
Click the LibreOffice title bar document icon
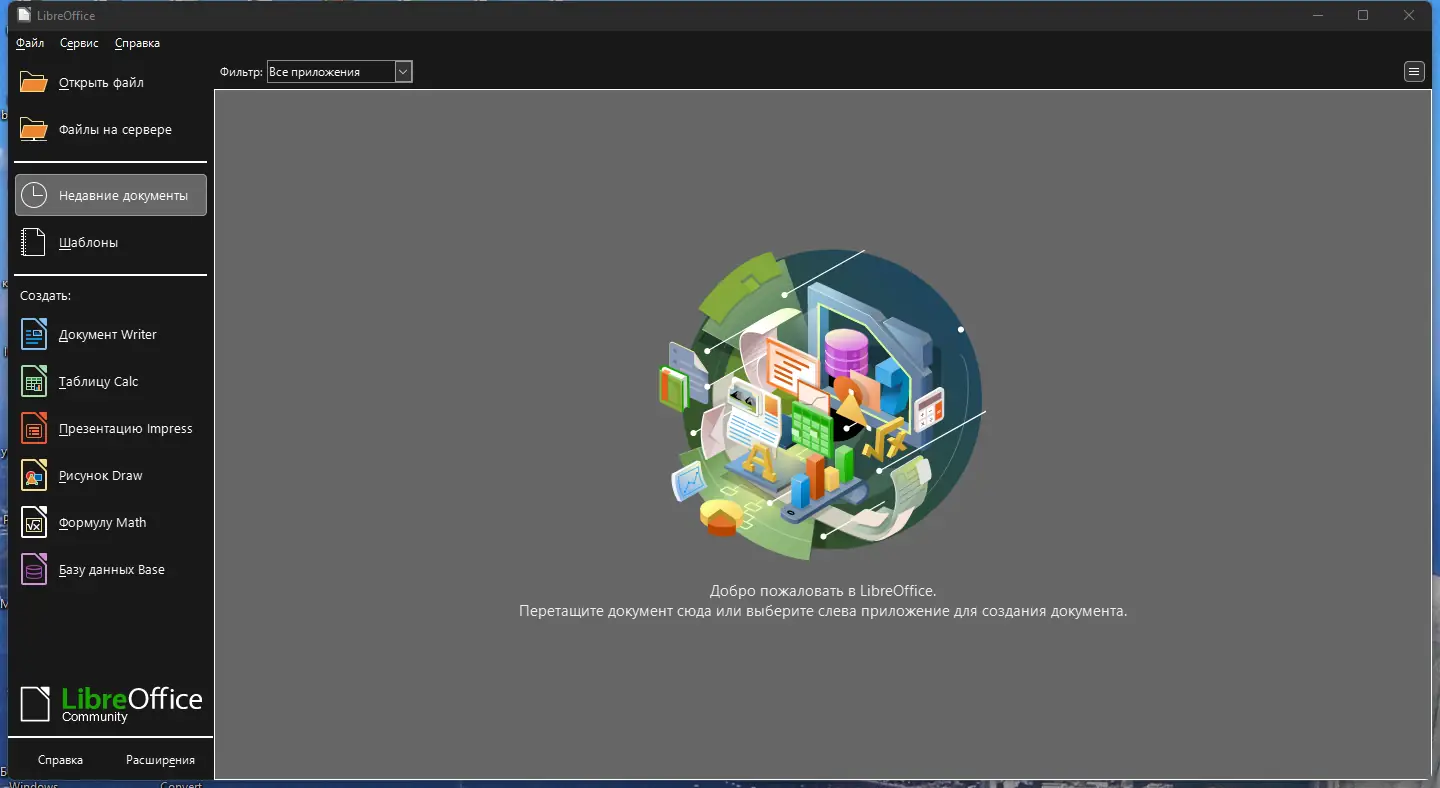pos(24,15)
